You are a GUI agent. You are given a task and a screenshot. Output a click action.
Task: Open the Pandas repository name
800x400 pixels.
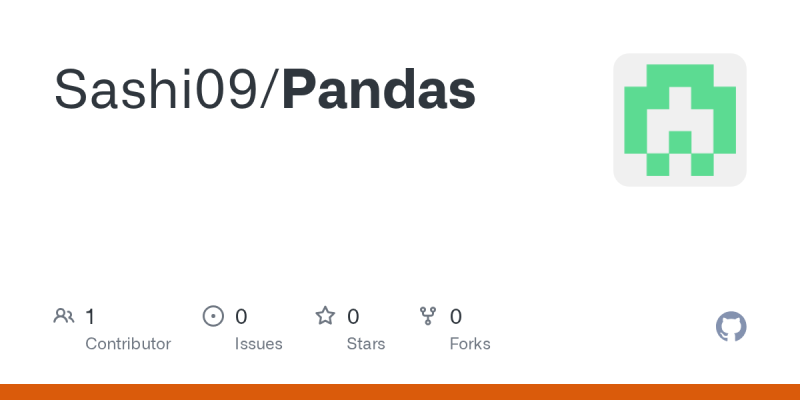[378, 91]
